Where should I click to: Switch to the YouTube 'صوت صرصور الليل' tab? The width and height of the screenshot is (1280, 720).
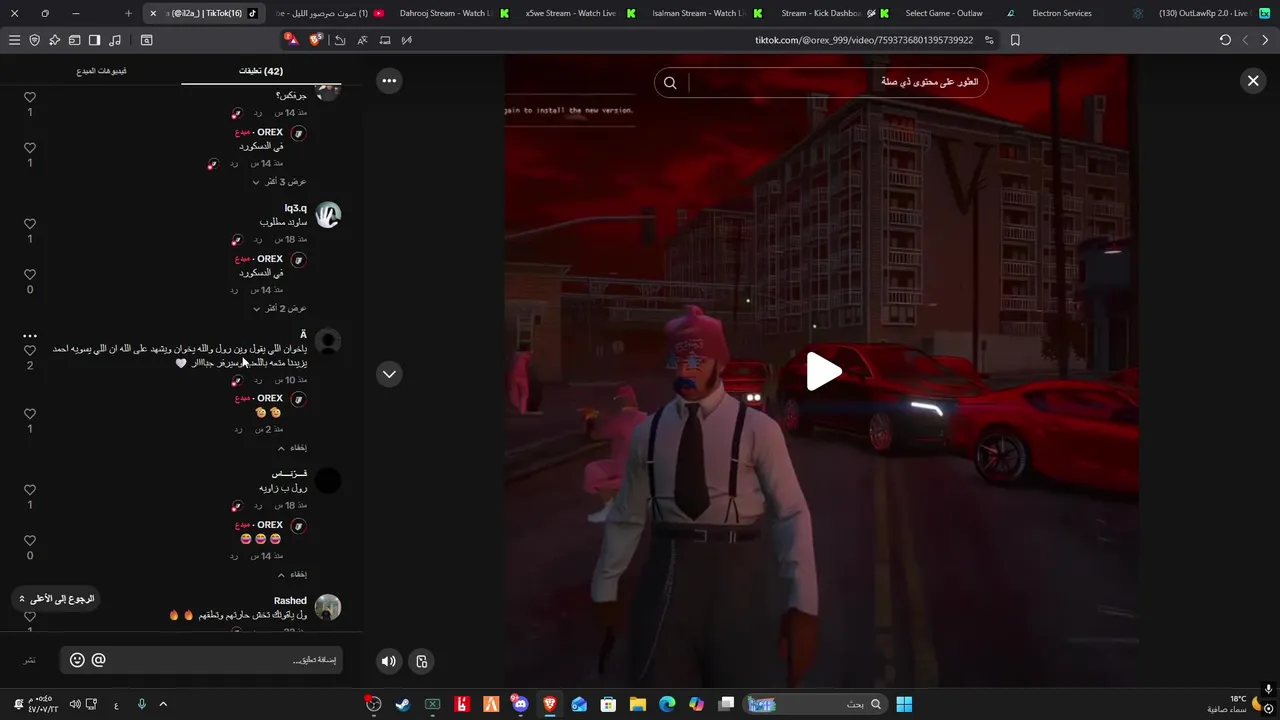(331, 13)
